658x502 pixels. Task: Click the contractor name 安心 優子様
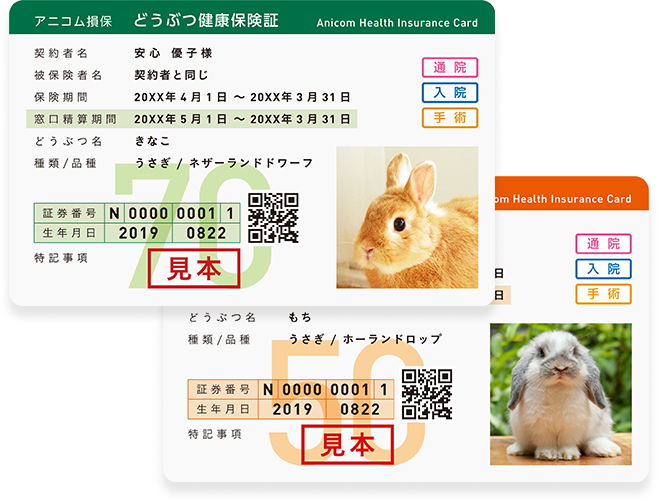(173, 53)
